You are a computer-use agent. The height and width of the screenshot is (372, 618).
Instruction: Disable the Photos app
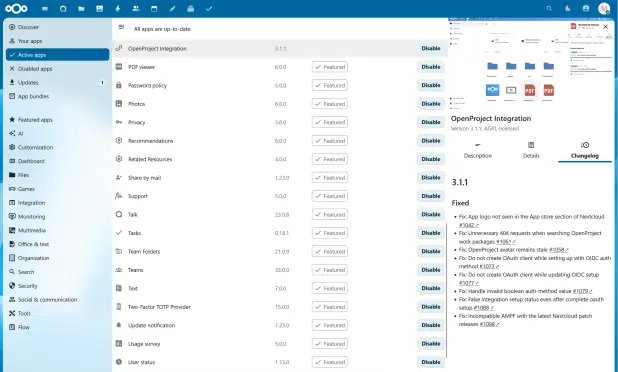tap(431, 104)
